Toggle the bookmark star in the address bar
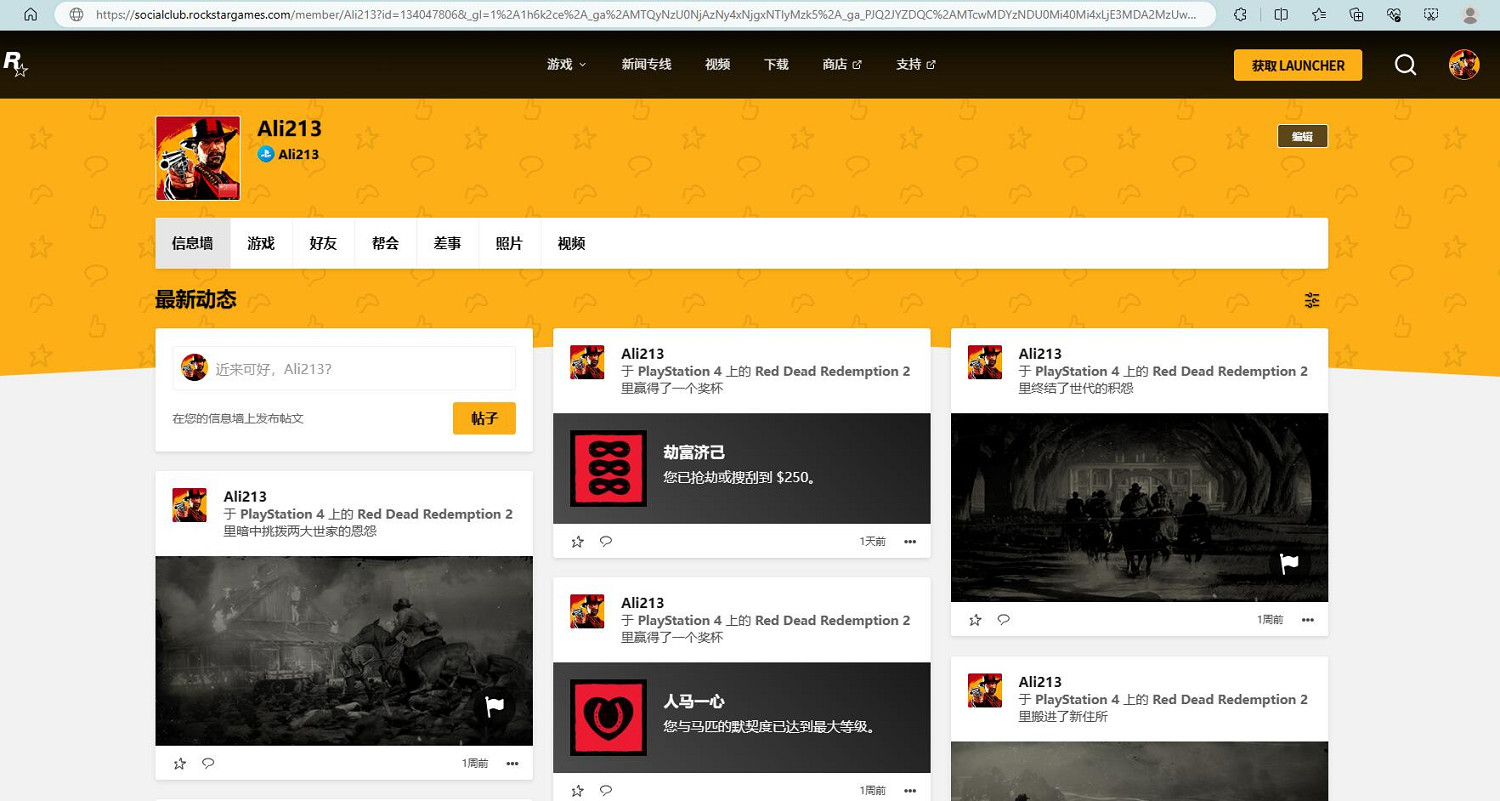Viewport: 1500px width, 801px height. [1320, 14]
